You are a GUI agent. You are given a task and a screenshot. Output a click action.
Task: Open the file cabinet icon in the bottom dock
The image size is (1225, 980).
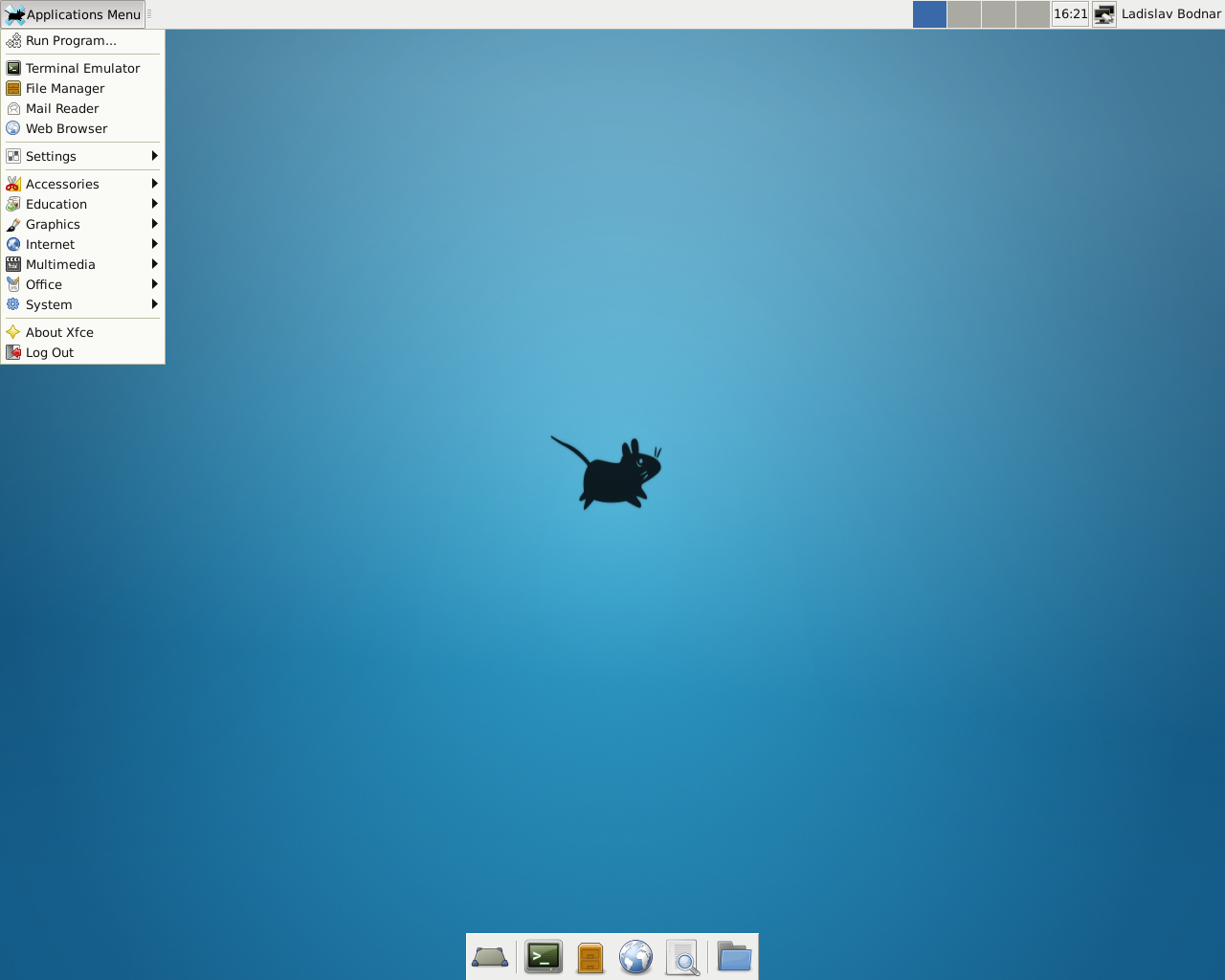(590, 957)
